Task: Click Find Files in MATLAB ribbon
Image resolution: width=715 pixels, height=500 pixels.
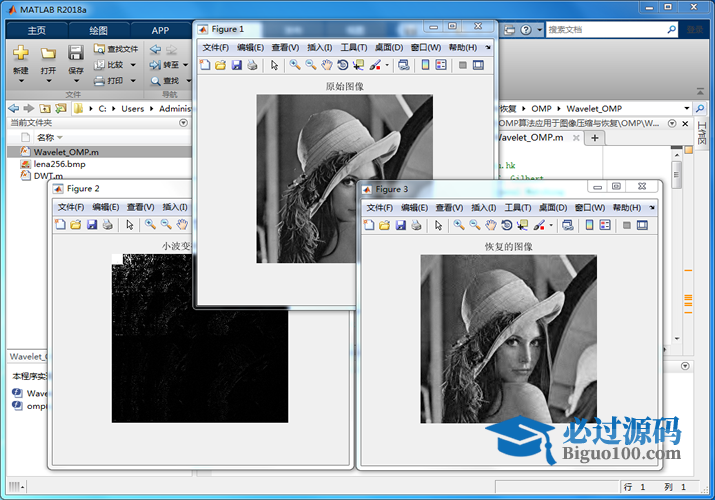Action: pyautogui.click(x=116, y=49)
